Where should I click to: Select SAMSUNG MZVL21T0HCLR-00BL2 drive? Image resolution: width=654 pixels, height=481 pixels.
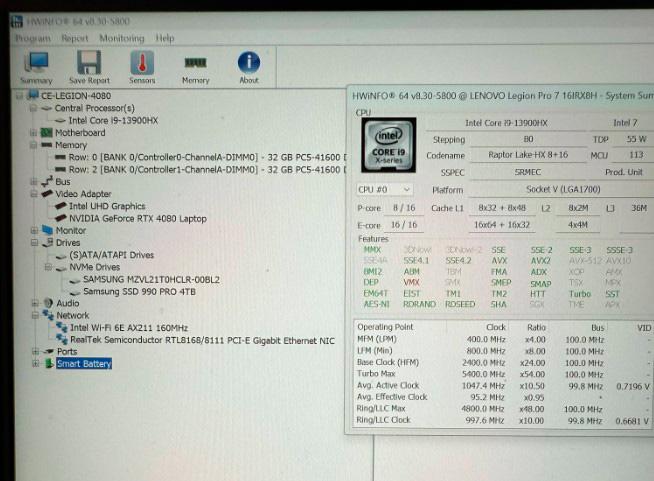151,280
